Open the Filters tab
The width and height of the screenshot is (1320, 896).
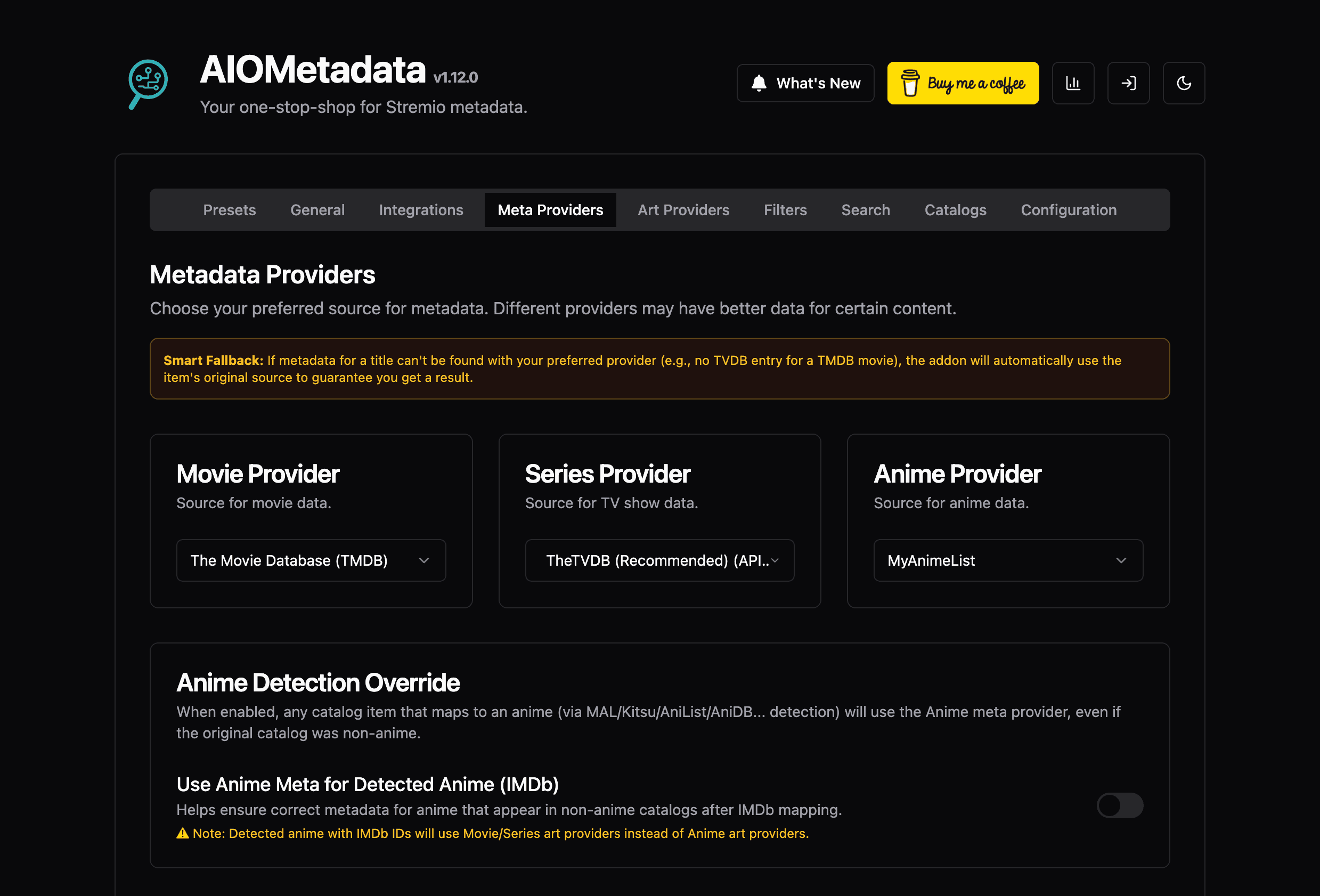click(786, 210)
